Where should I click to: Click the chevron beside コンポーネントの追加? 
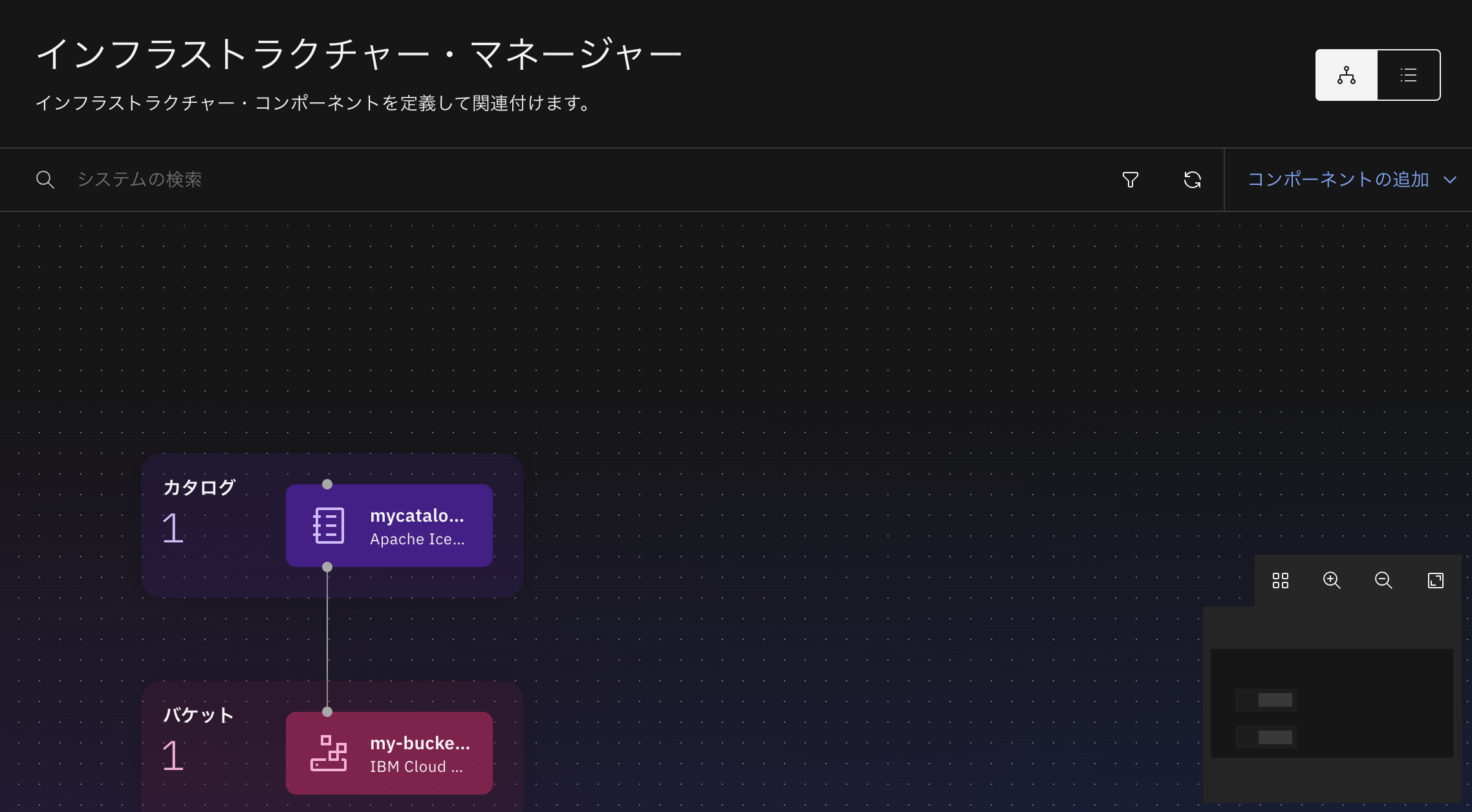click(x=1450, y=180)
